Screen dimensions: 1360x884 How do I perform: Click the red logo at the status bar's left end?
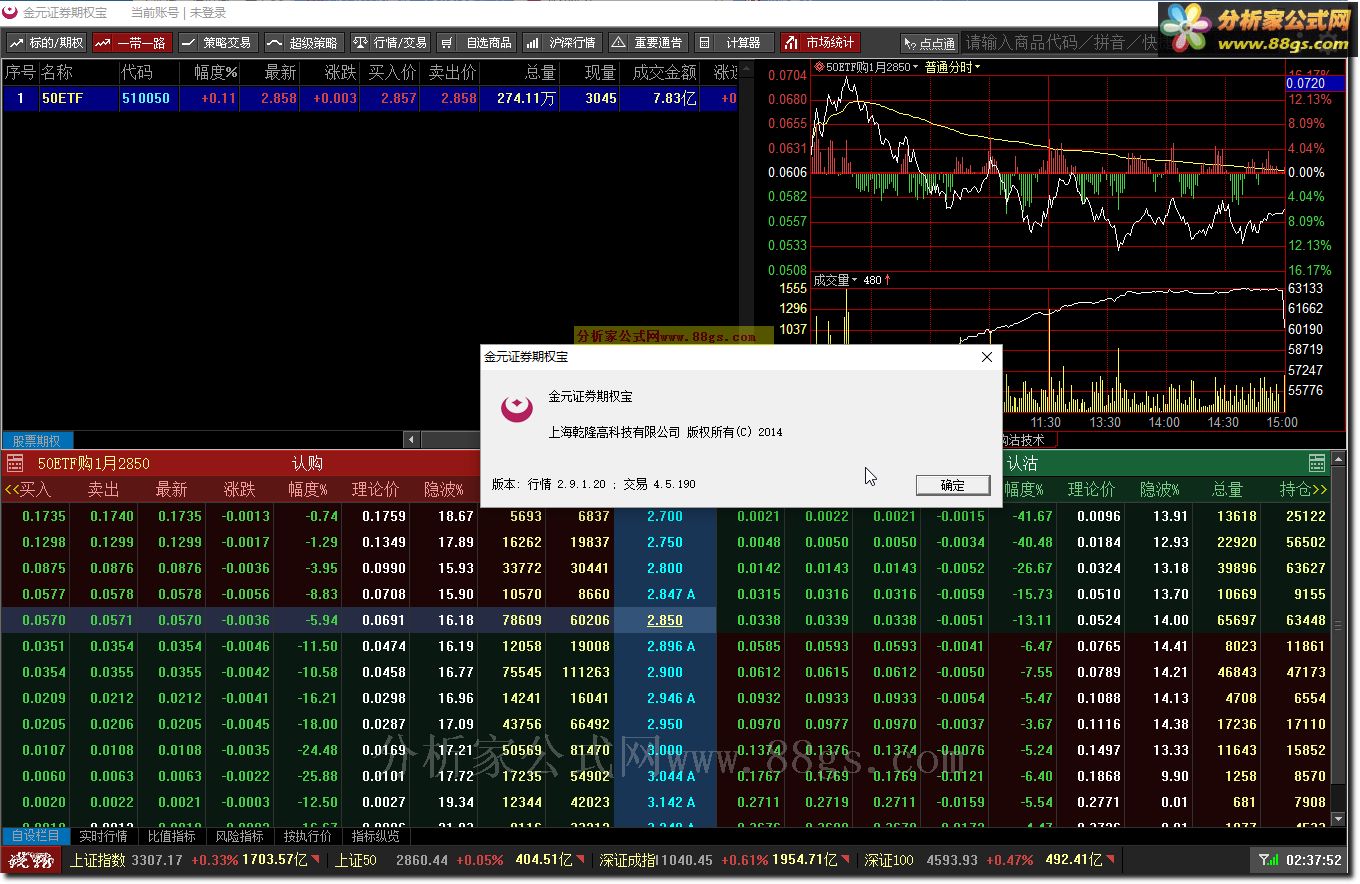click(x=31, y=860)
